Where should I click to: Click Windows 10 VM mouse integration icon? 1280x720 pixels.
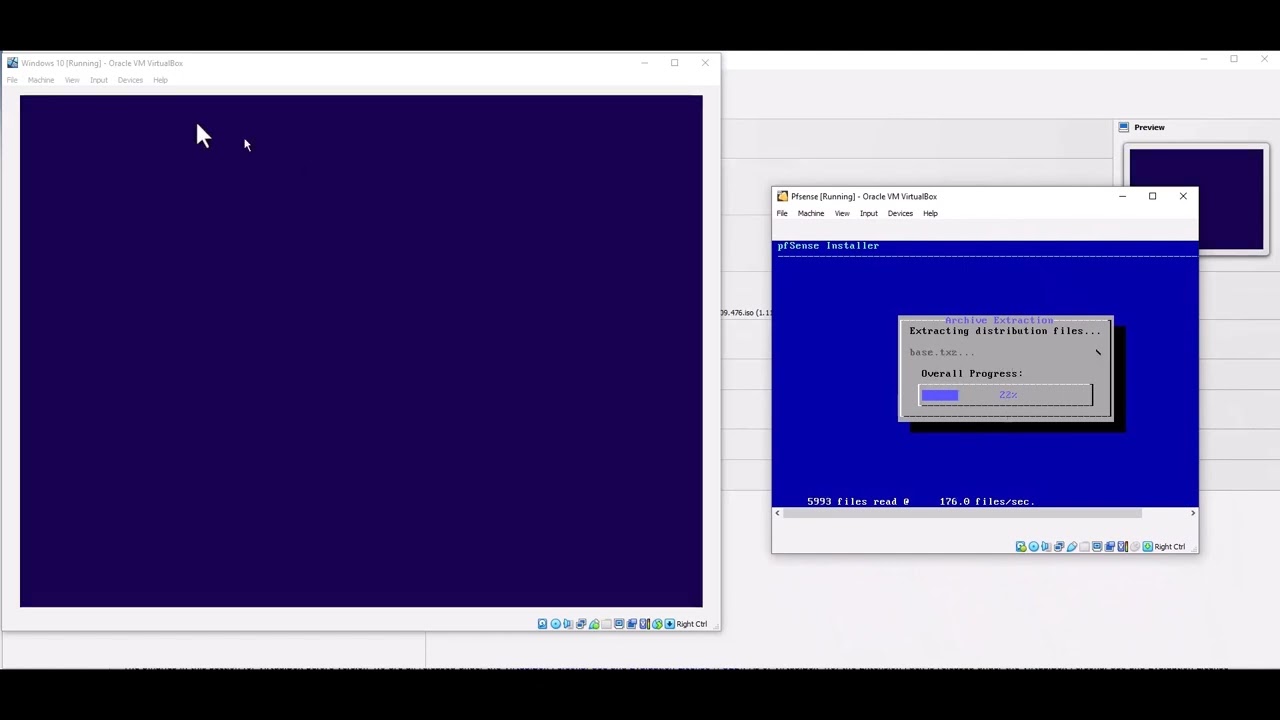tap(657, 624)
